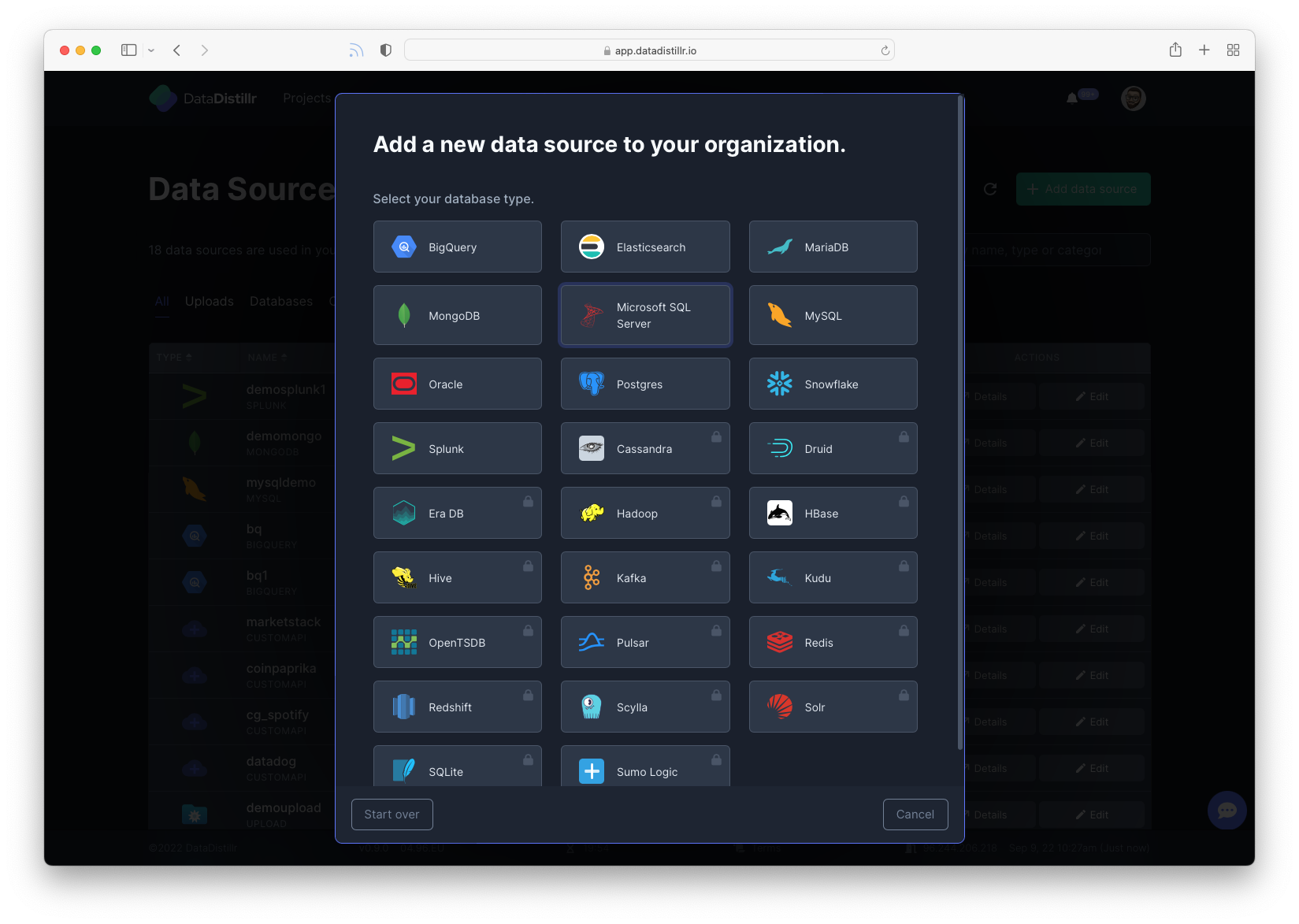Select the locked Cassandra card

click(x=645, y=448)
